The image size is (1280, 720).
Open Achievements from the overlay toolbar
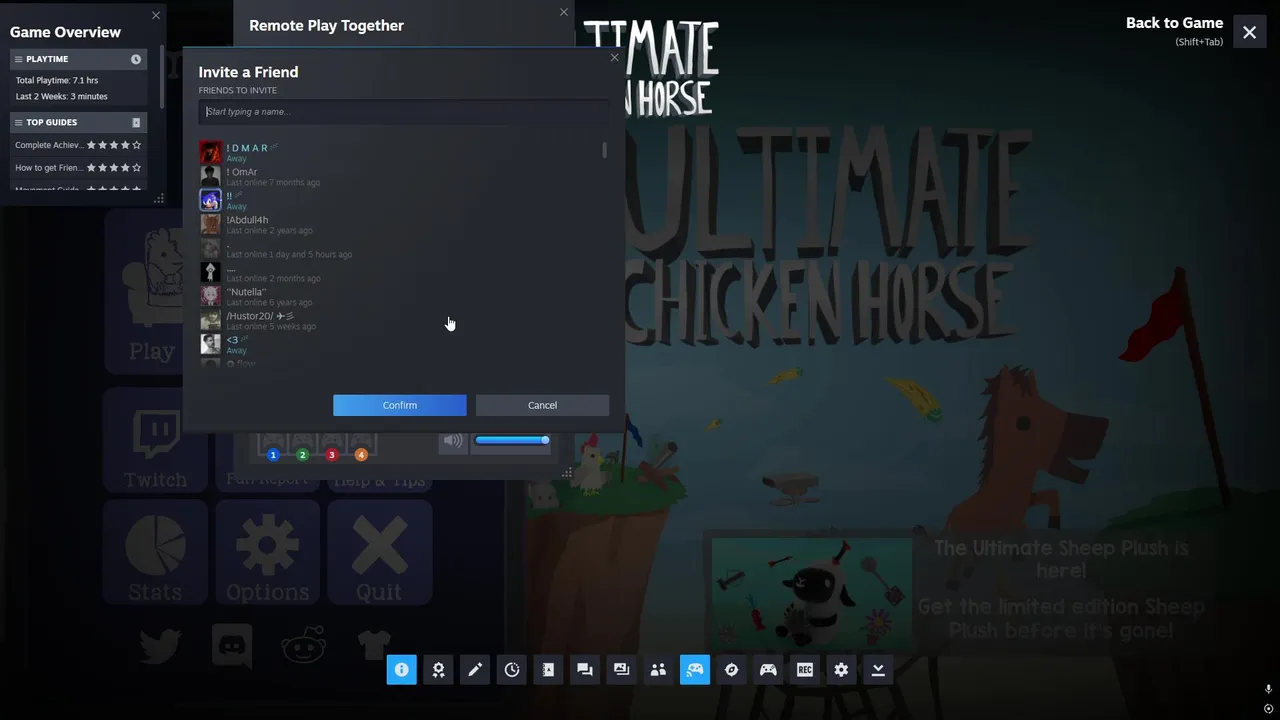point(438,670)
